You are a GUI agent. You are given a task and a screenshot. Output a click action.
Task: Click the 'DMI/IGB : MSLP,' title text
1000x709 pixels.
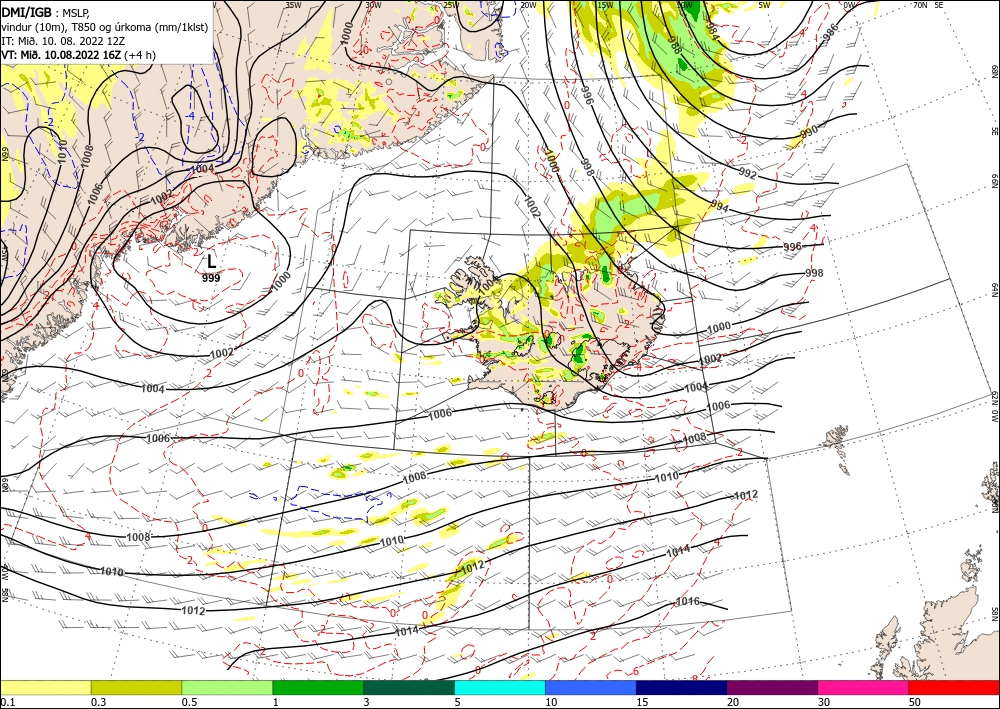[45, 12]
